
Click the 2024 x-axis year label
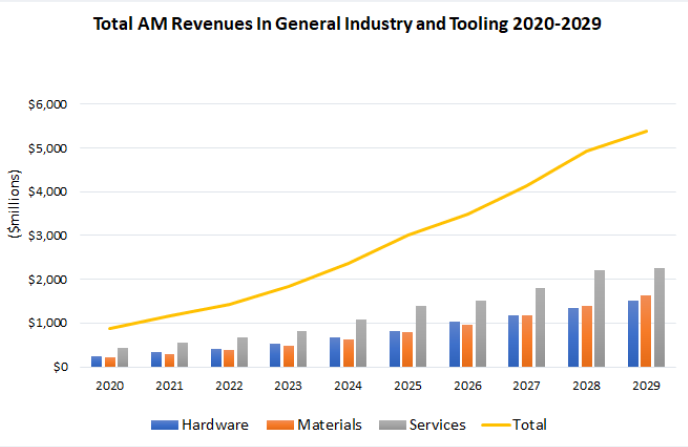(x=350, y=384)
